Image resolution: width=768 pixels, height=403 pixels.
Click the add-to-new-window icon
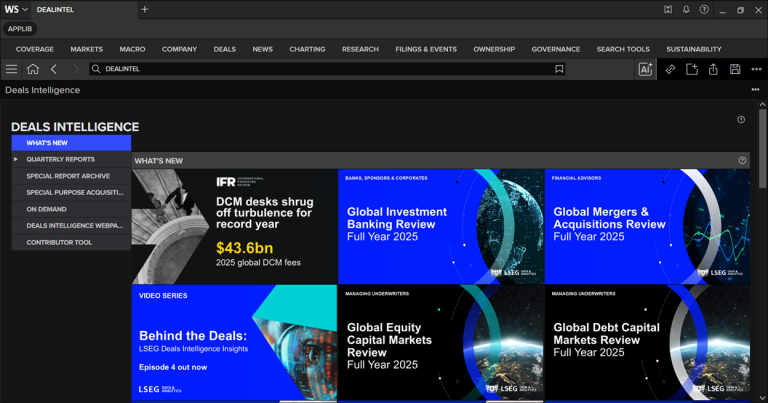692,69
